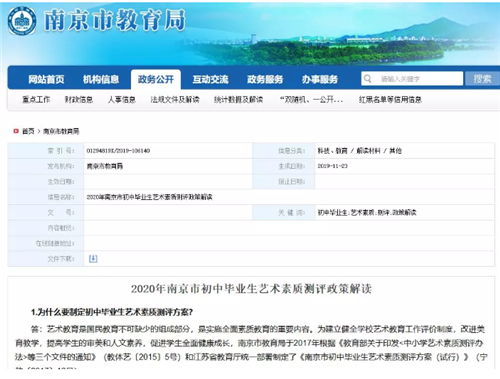Open 法规文件及解读 submenu link

coord(175,99)
